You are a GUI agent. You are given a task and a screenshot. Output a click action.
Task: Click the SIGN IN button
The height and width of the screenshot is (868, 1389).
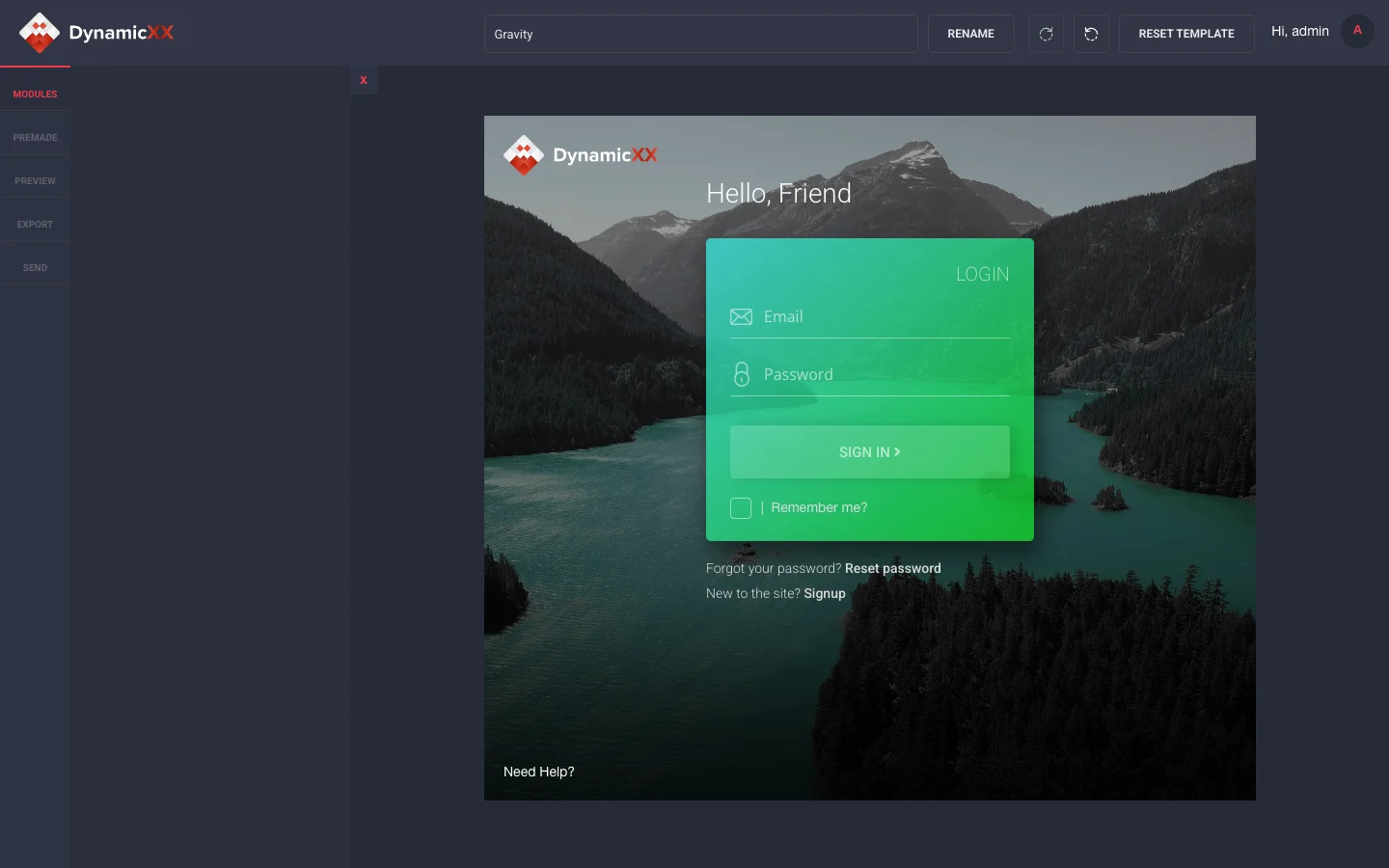(x=870, y=451)
